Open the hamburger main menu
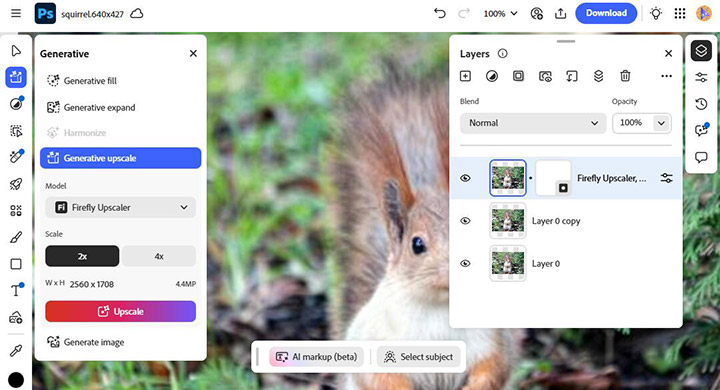This screenshot has height=390, width=720. [16, 13]
